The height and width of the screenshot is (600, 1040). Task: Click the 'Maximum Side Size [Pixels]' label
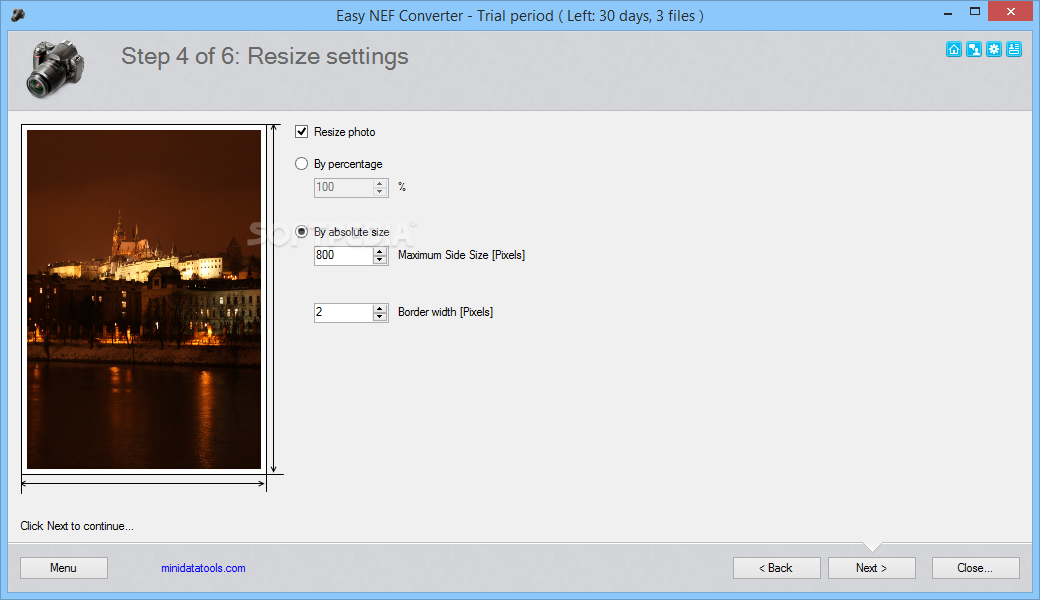coord(462,255)
